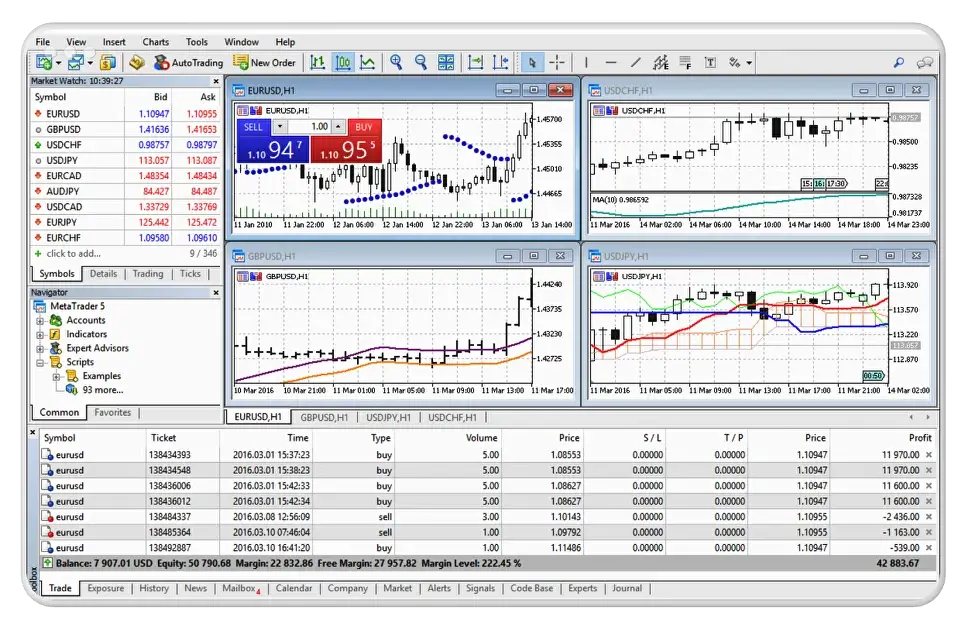Viewport: 960px width, 625px height.
Task: Zoom in on the chart
Action: tap(396, 62)
